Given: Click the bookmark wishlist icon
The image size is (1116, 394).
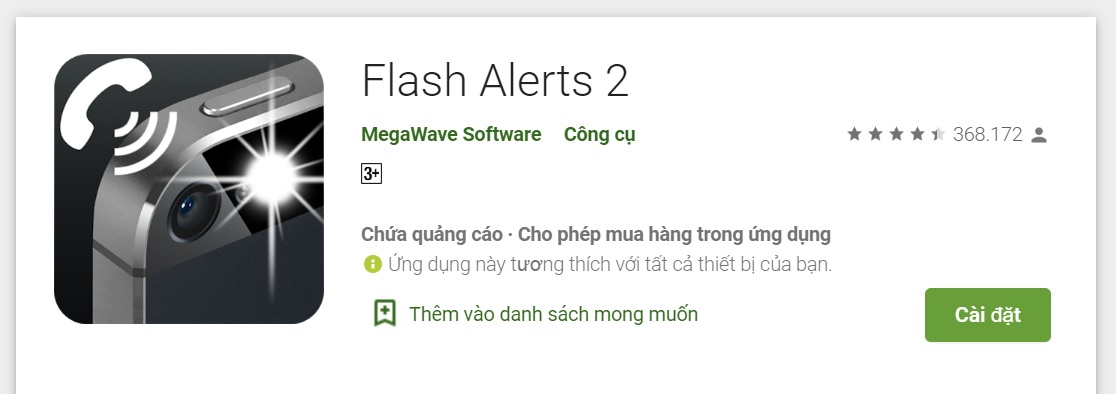Looking at the screenshot, I should click(x=385, y=314).
